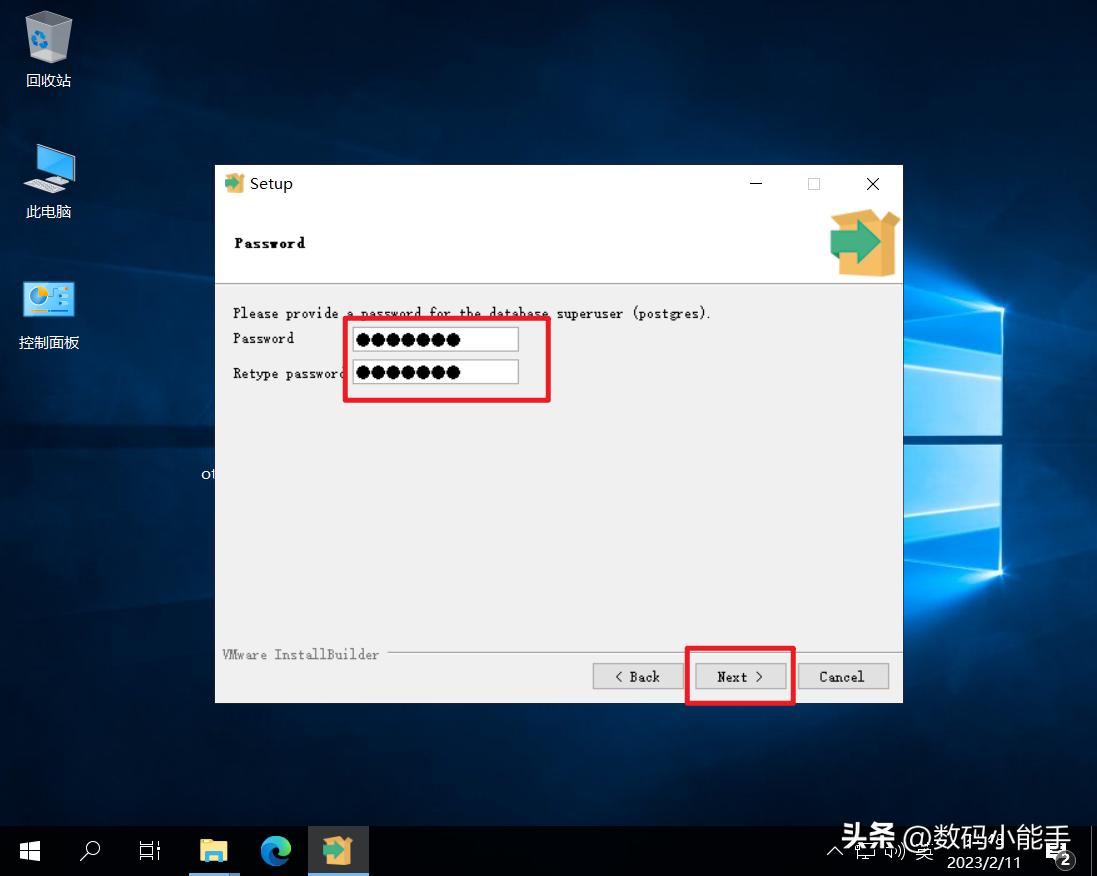
Task: Minimize the Setup window
Action: click(756, 184)
